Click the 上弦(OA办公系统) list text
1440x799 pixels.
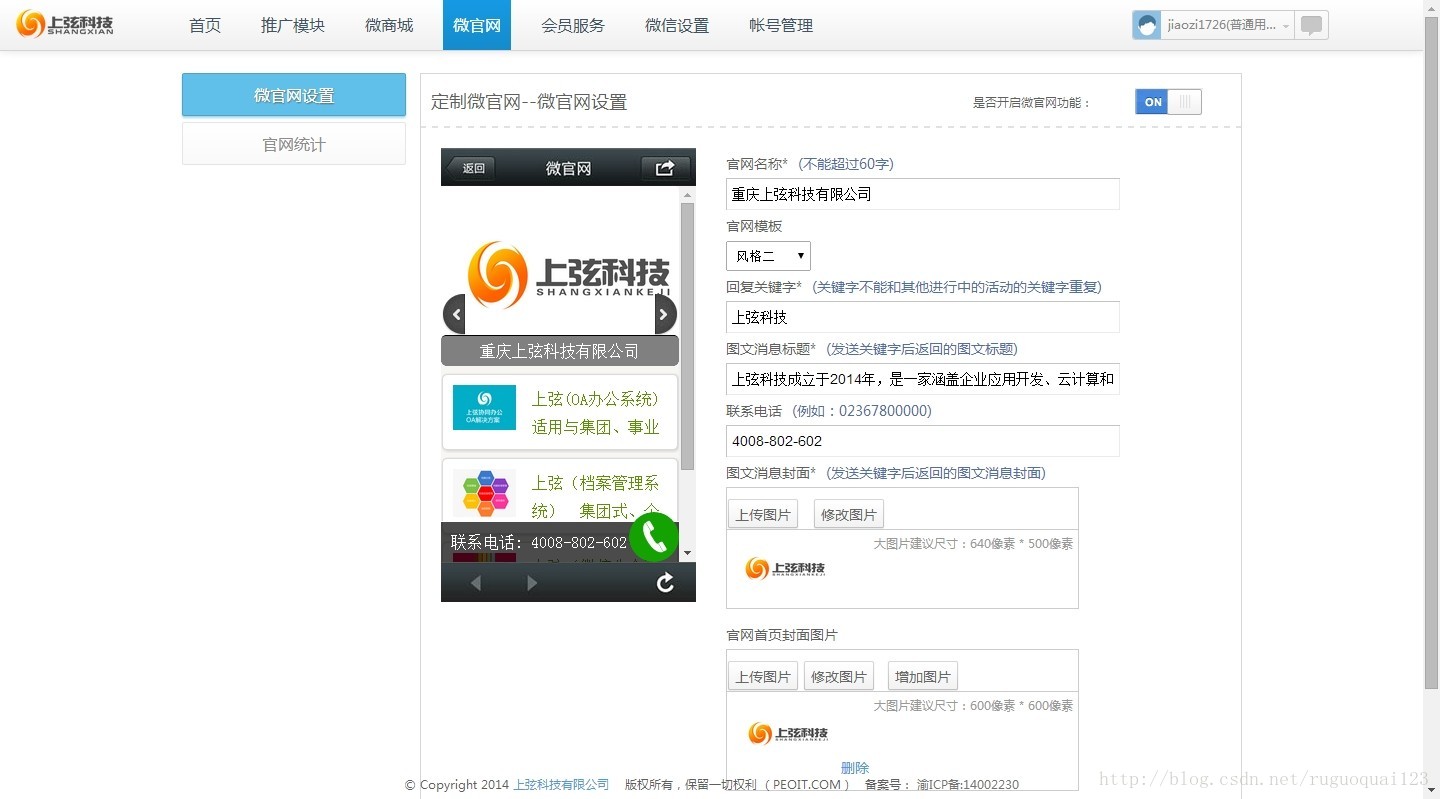pyautogui.click(x=596, y=413)
